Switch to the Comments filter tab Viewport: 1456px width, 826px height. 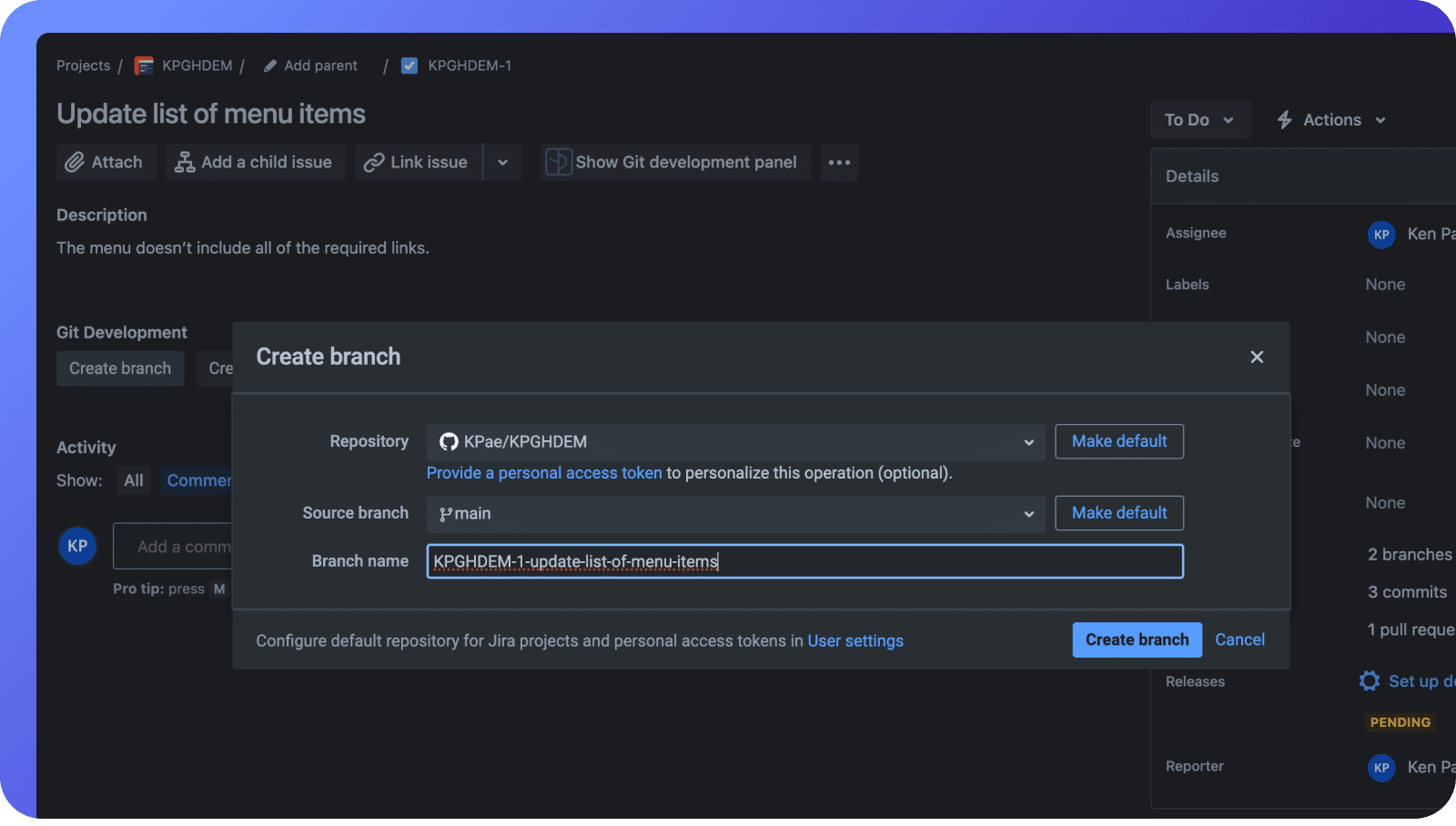pos(198,480)
